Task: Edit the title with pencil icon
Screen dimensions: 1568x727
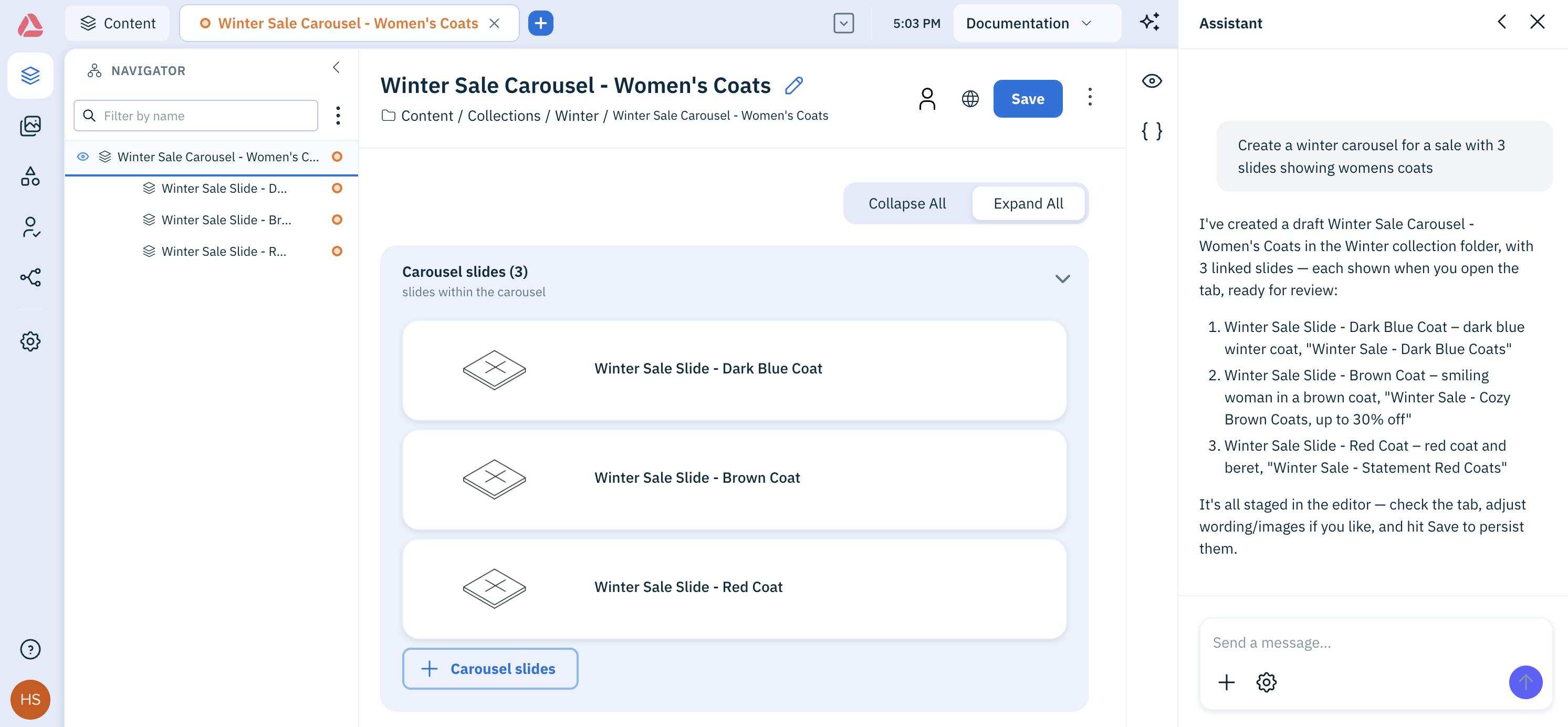Action: (x=794, y=85)
